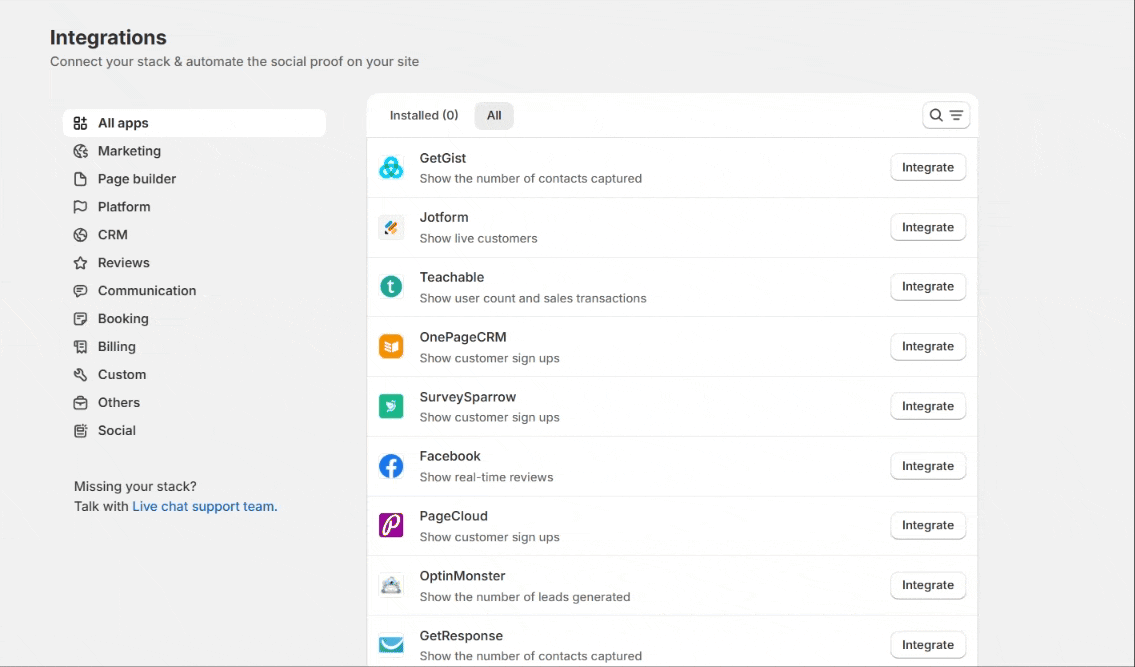Click the SurveySparrow green logo icon

point(391,406)
